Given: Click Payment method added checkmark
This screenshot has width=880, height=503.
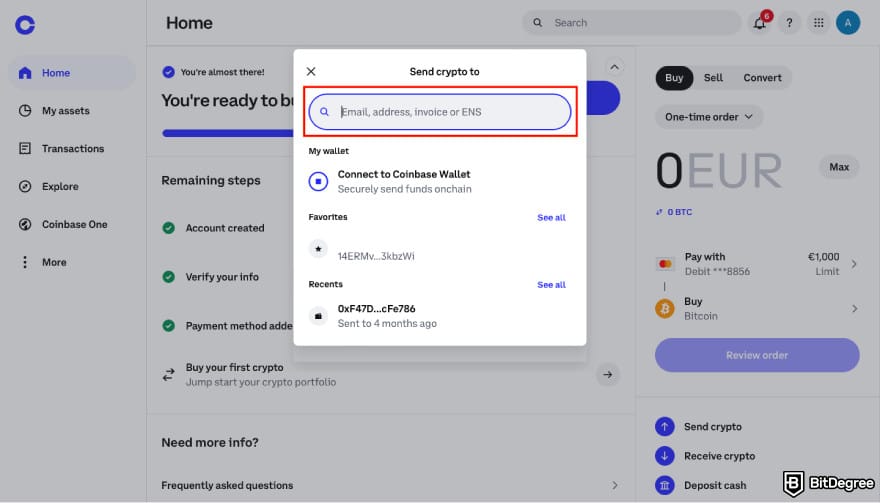Looking at the screenshot, I should coord(168,326).
